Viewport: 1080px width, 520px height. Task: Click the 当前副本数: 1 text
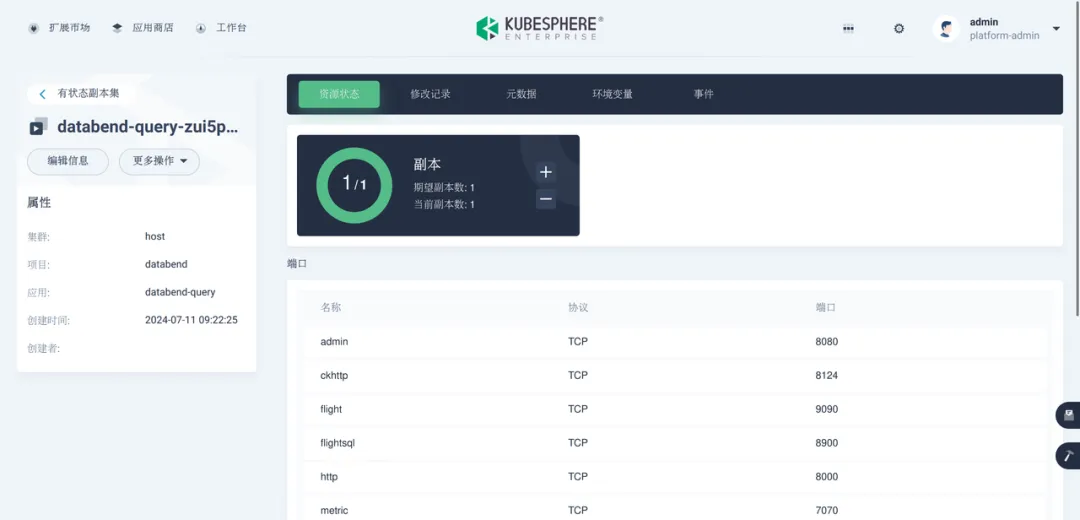444,205
